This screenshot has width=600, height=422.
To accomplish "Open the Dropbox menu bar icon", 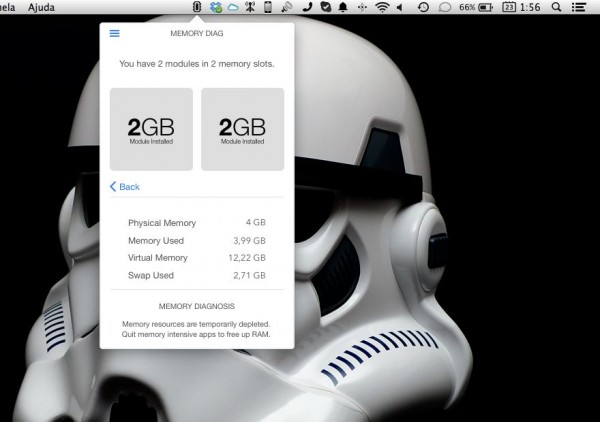I will coord(216,7).
